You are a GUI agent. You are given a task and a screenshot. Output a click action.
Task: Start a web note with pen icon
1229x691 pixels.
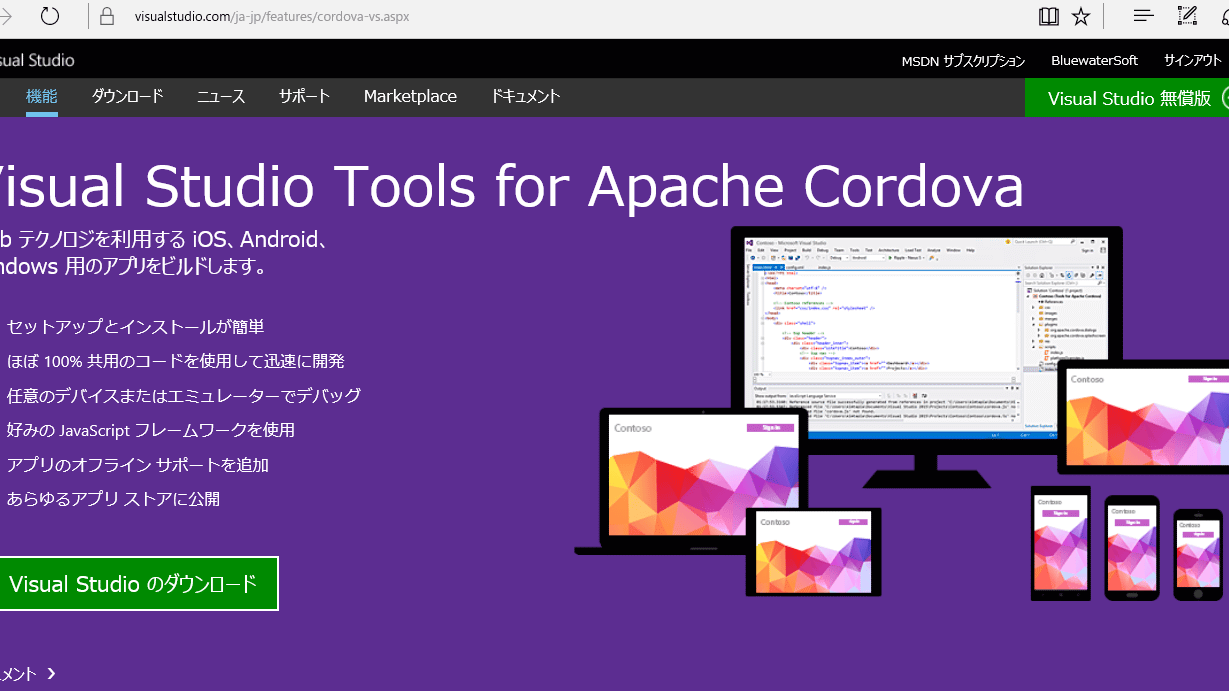[x=1187, y=16]
